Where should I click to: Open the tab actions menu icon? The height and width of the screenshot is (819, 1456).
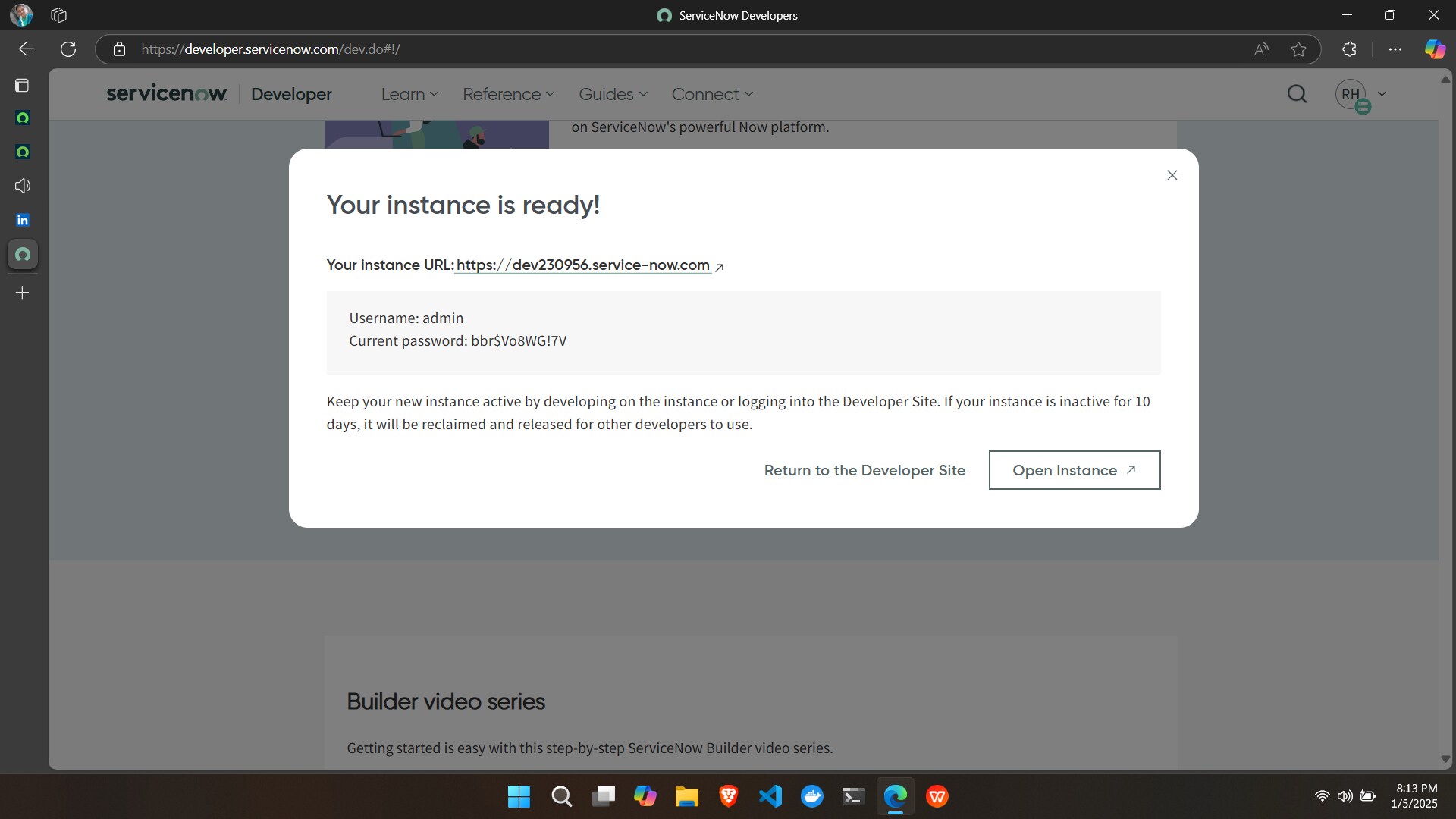(x=22, y=85)
